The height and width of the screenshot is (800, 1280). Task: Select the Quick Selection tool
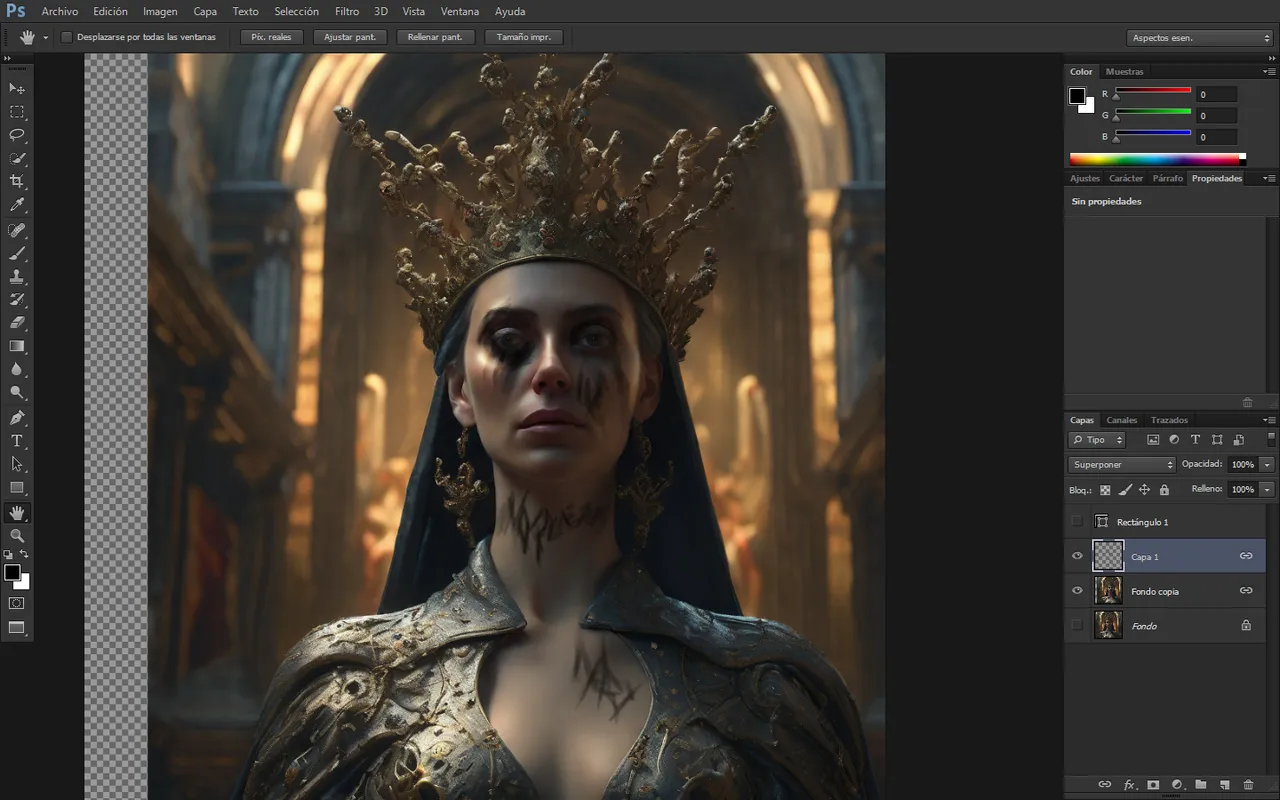17,158
